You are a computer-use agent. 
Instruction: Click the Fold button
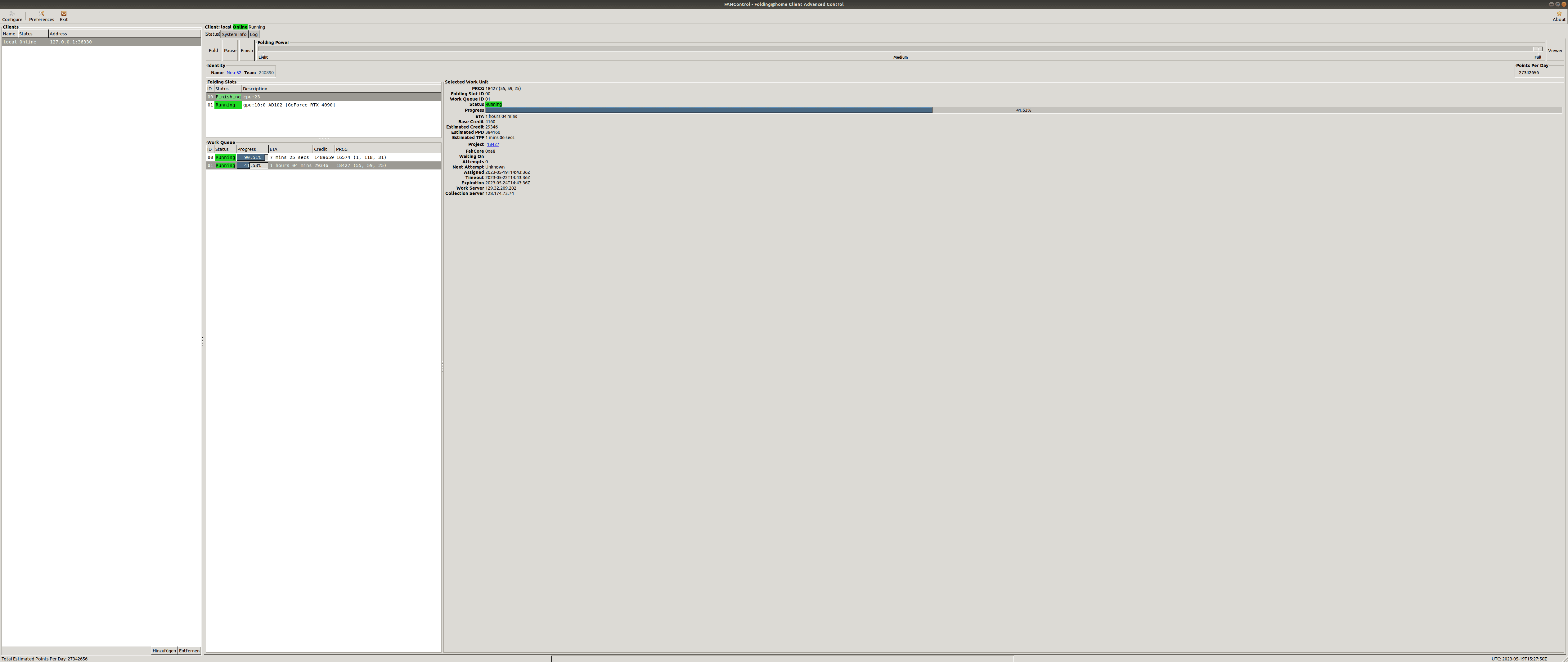pos(213,51)
